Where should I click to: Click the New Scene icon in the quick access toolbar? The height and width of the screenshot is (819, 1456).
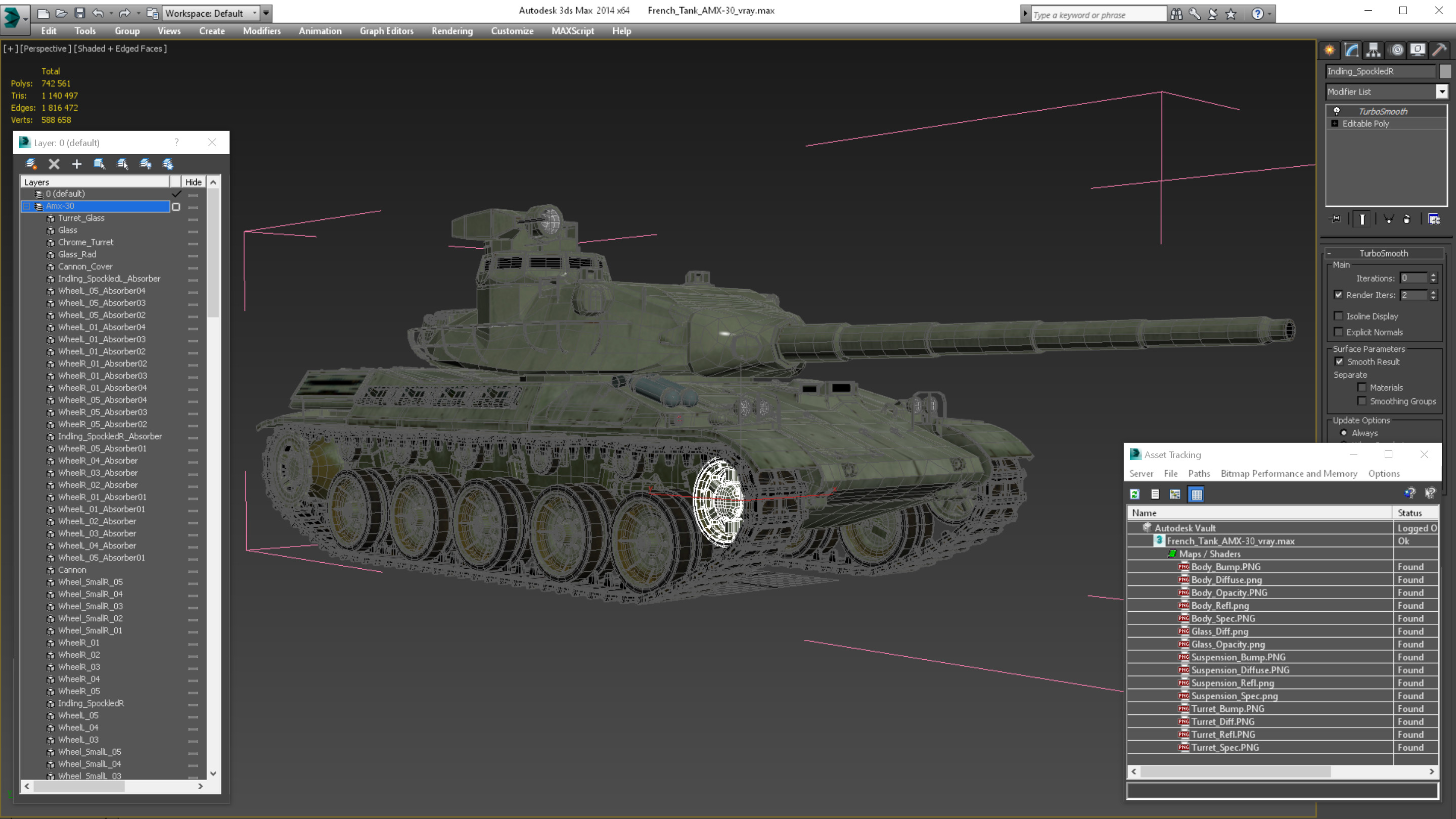click(x=43, y=13)
